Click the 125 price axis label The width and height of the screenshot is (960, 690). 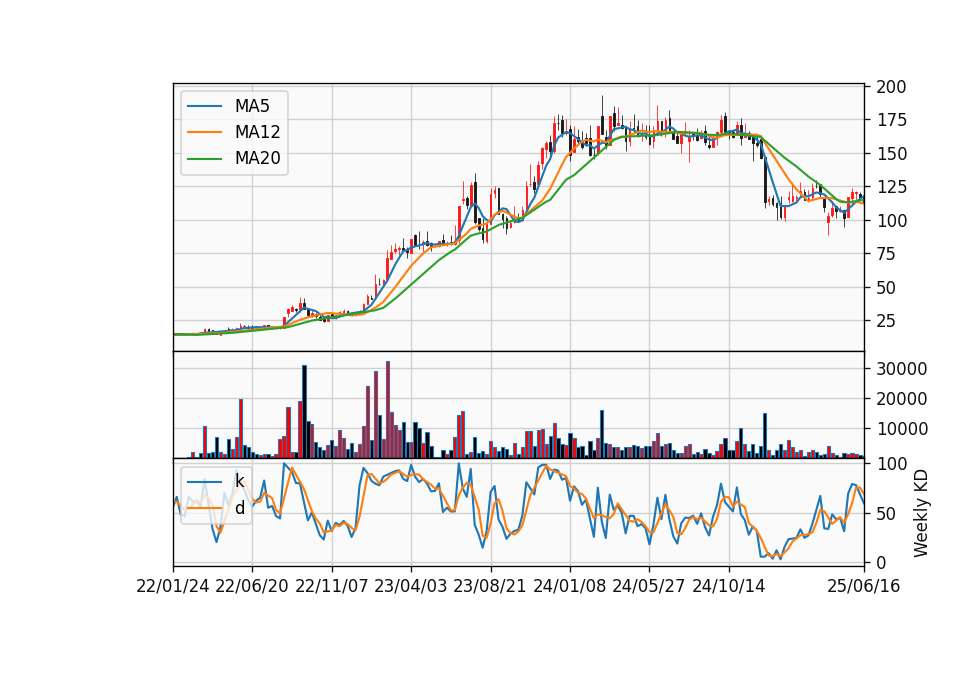click(x=891, y=187)
